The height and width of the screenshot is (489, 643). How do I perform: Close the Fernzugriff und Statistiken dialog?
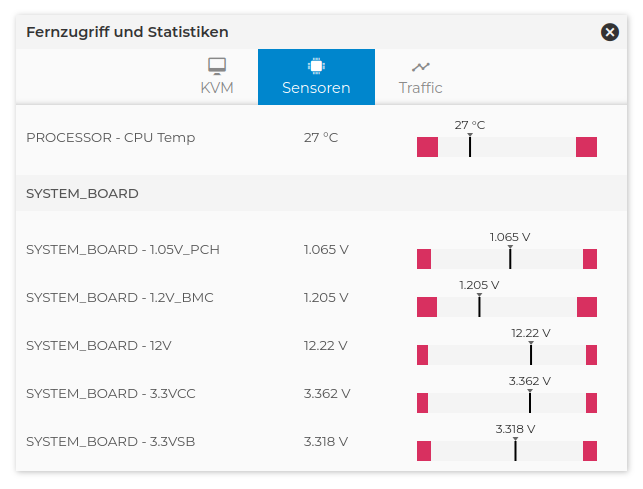[x=610, y=32]
